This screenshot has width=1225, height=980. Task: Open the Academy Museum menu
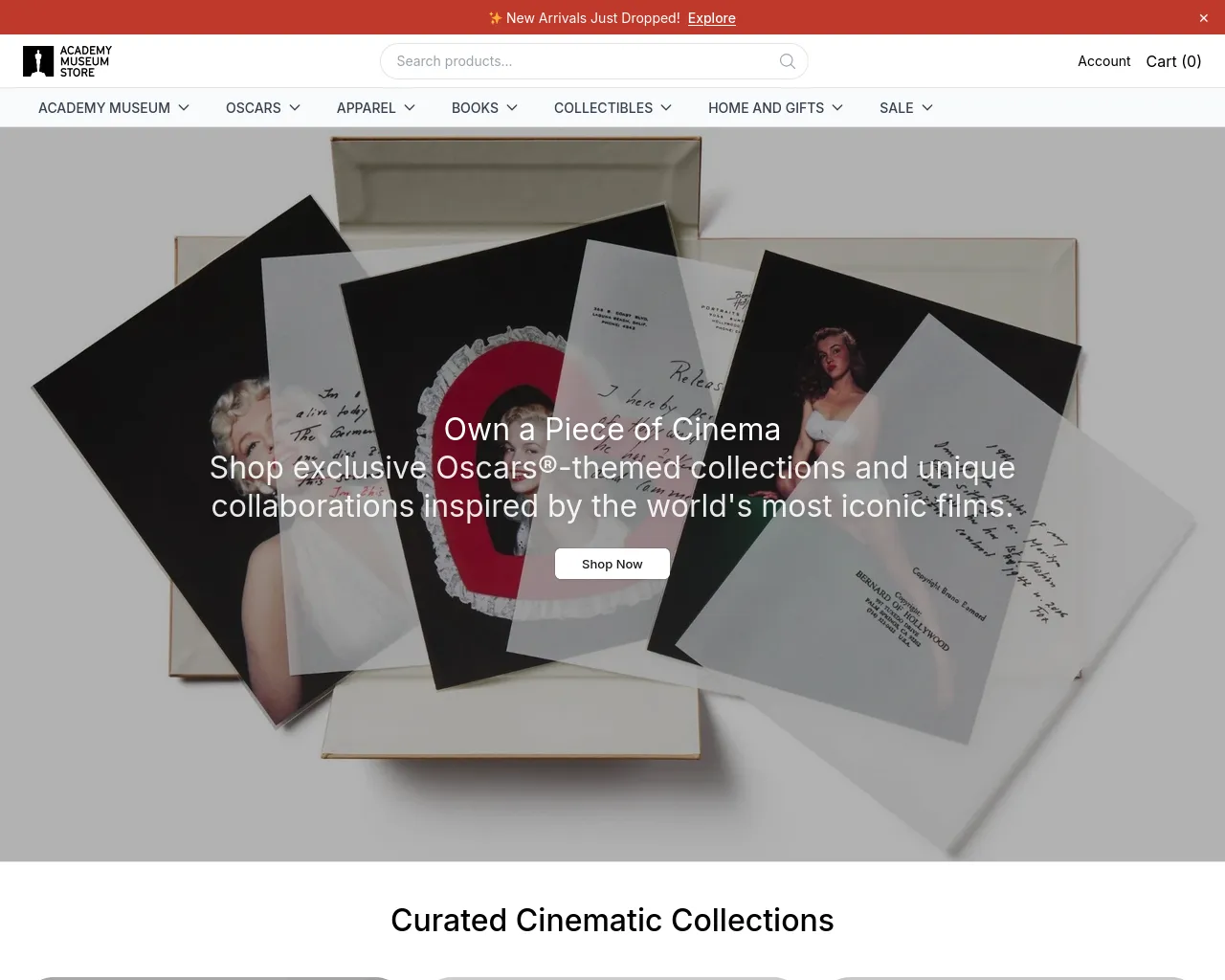pos(104,108)
